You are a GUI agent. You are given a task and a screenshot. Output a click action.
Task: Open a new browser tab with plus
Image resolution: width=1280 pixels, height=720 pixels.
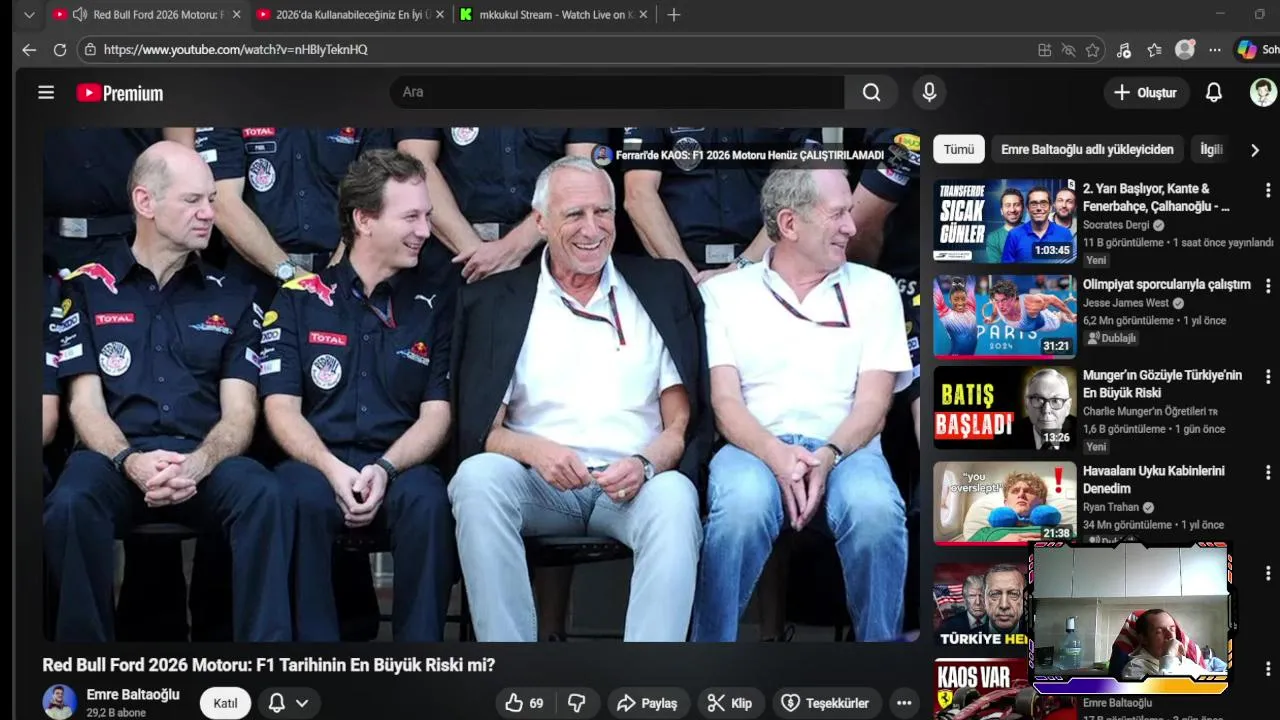(x=674, y=14)
